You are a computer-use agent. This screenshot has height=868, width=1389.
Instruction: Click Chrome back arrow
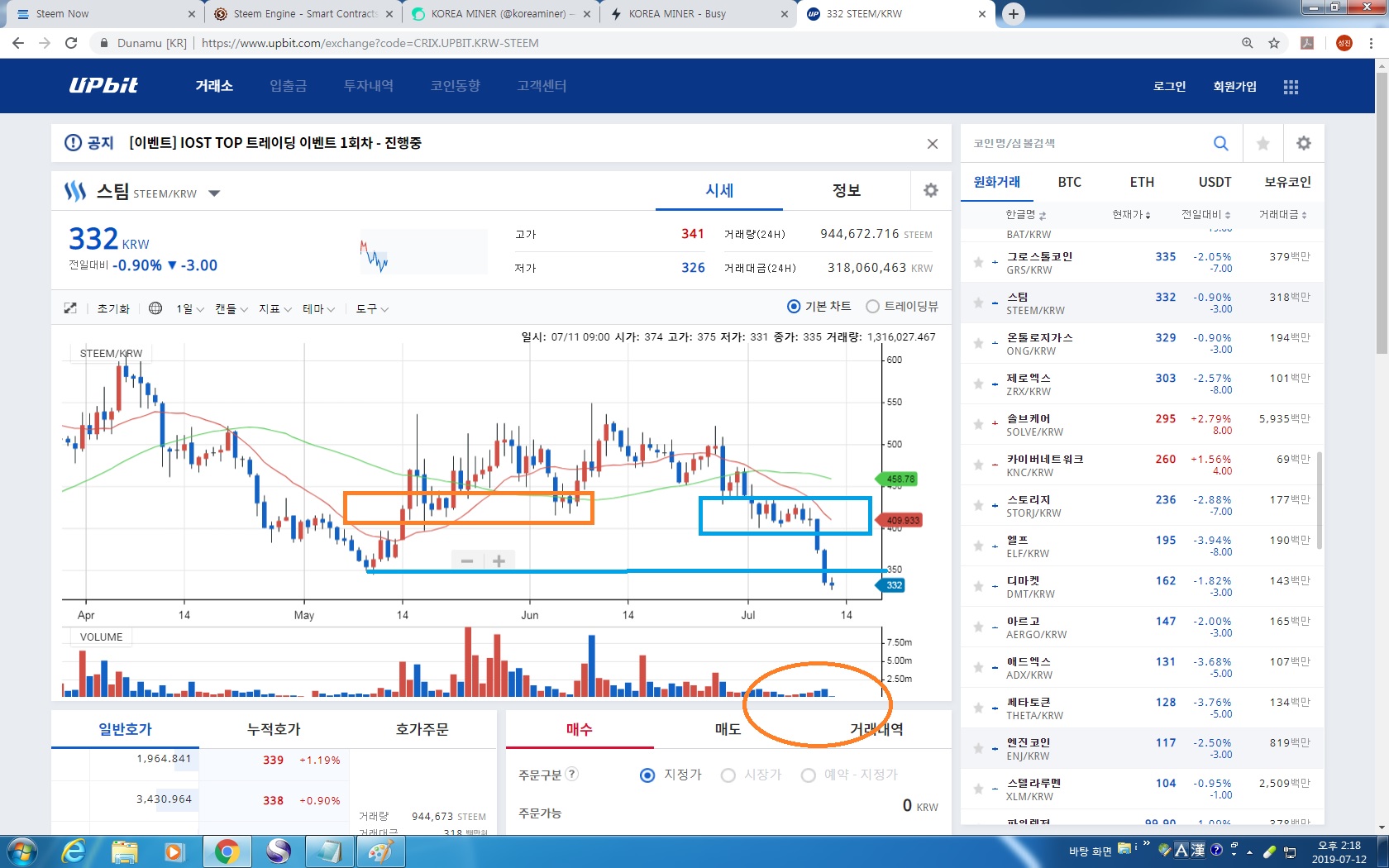pyautogui.click(x=18, y=43)
